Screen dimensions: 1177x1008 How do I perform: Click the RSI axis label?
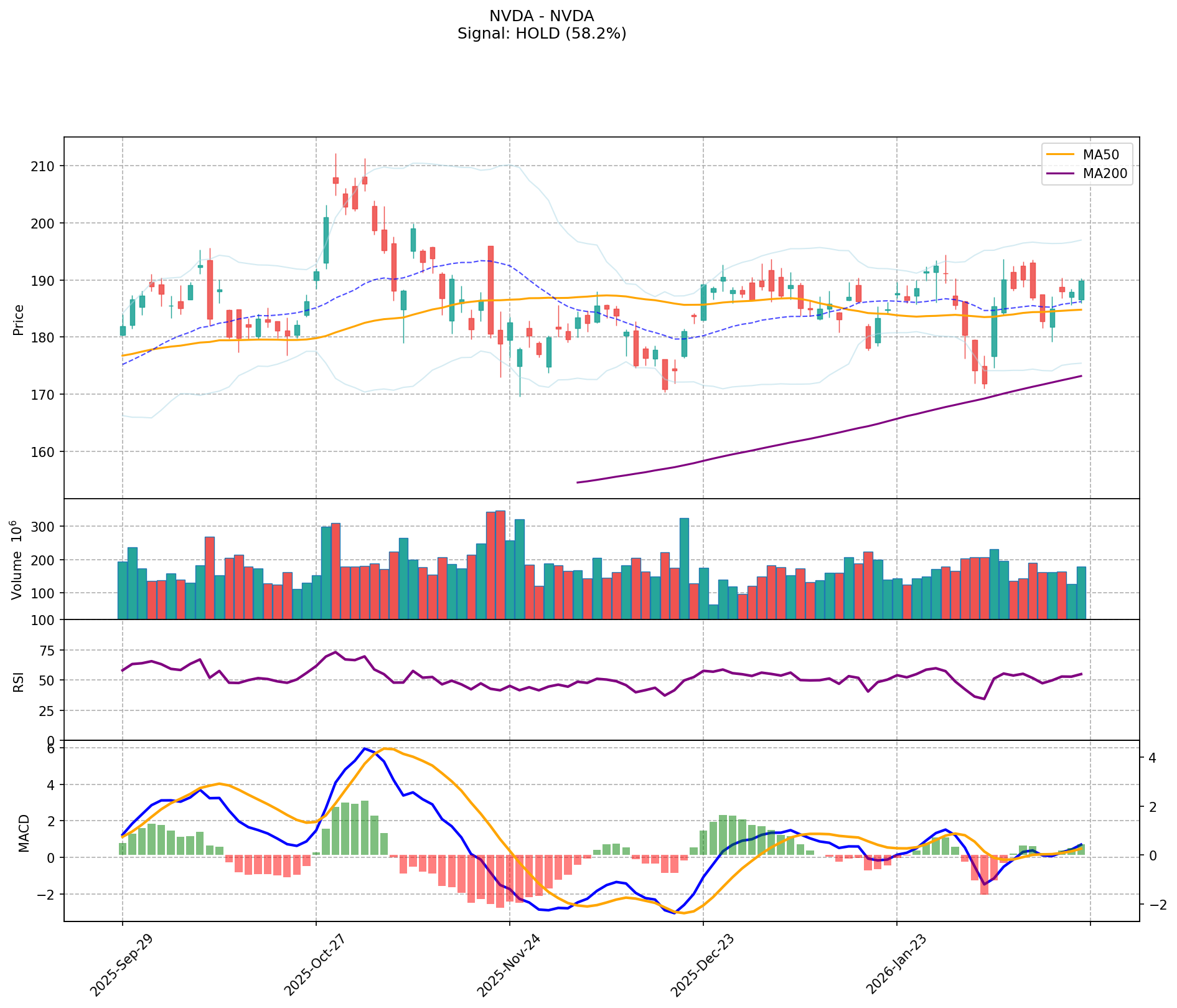[17, 681]
